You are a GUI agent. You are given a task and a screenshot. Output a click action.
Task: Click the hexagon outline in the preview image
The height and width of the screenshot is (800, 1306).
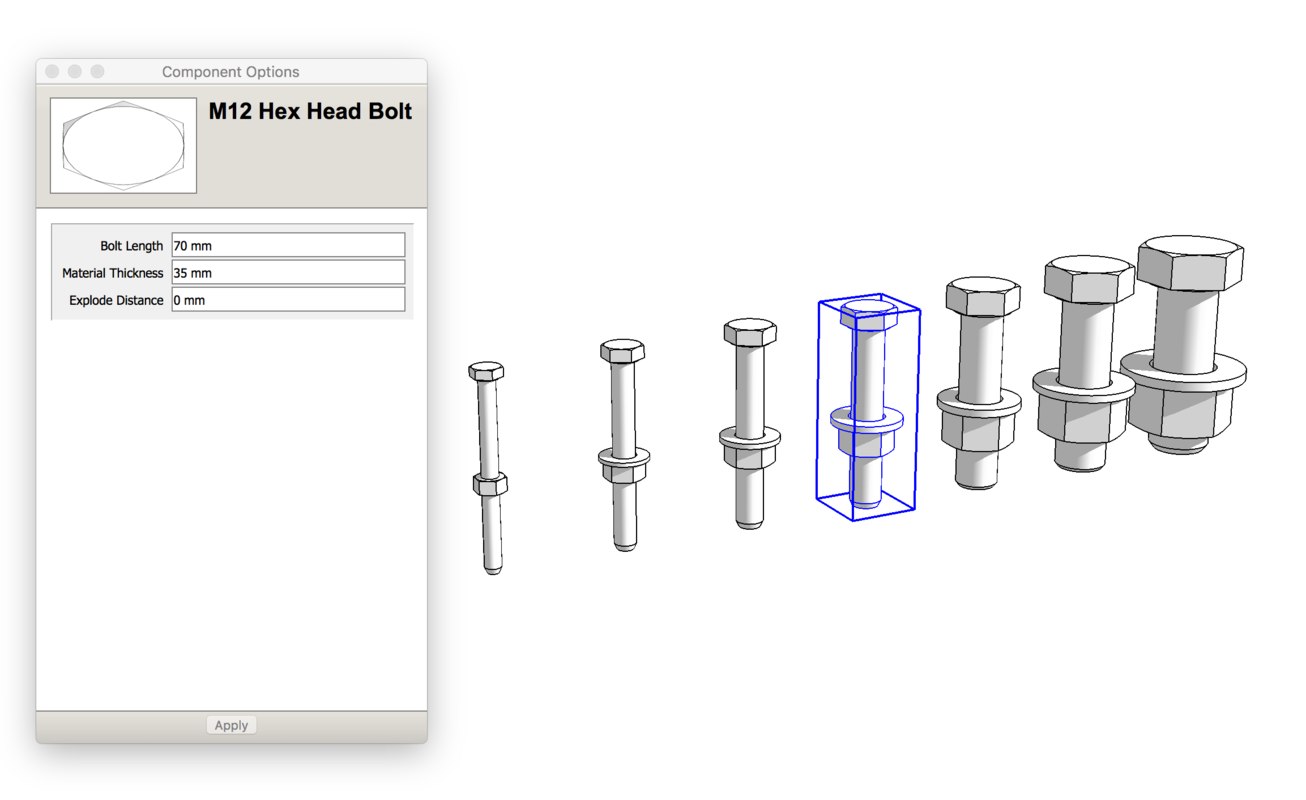[122, 144]
